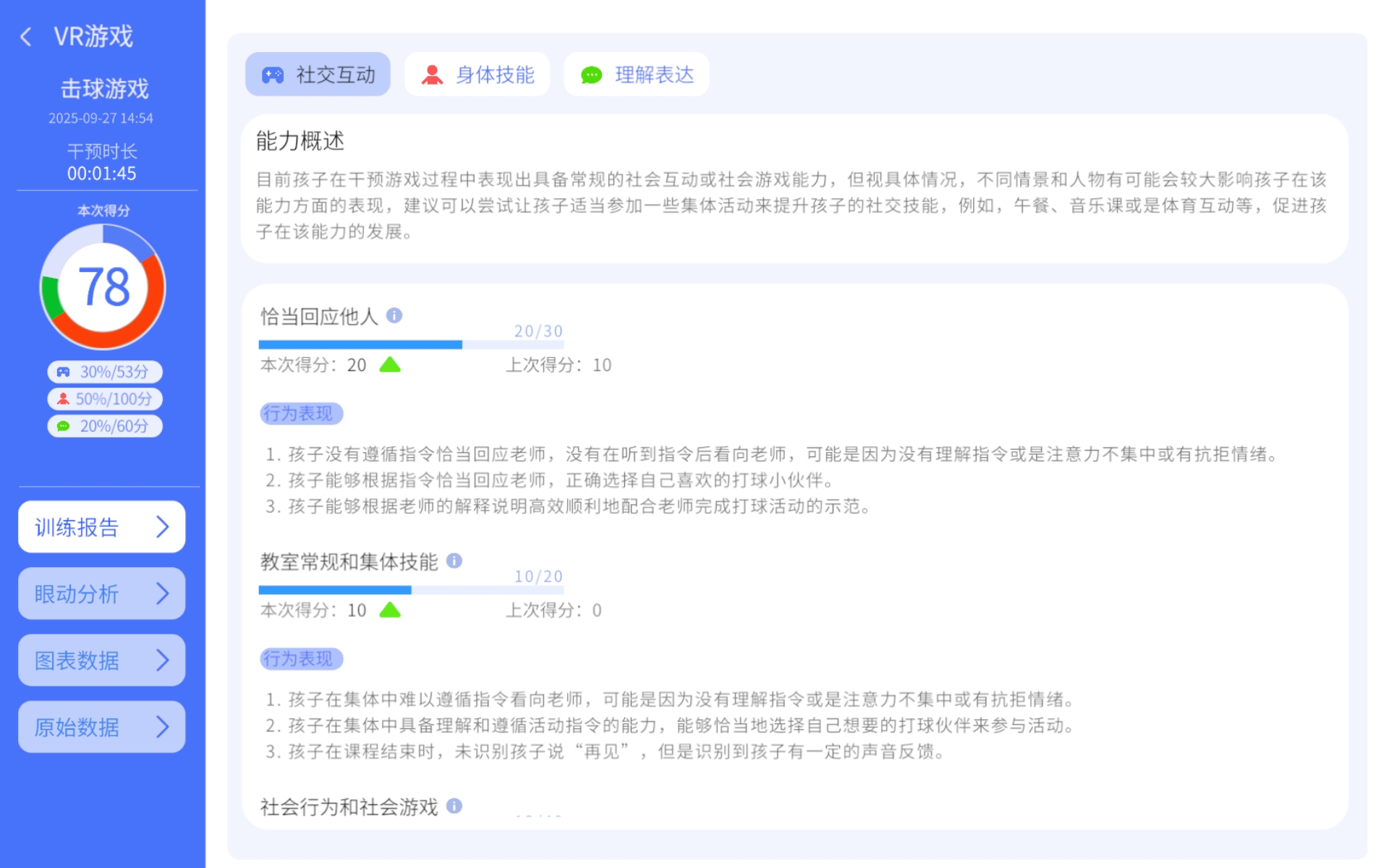Open 眼动分析 using its chevron arrow

coord(163,593)
